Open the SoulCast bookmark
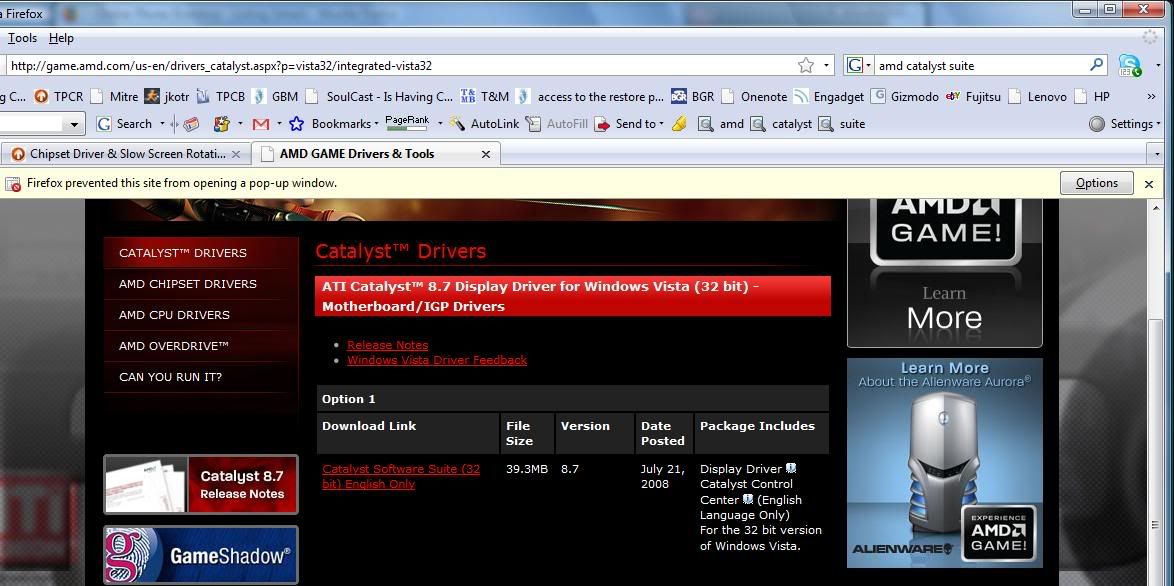The height and width of the screenshot is (586, 1174). coord(380,97)
